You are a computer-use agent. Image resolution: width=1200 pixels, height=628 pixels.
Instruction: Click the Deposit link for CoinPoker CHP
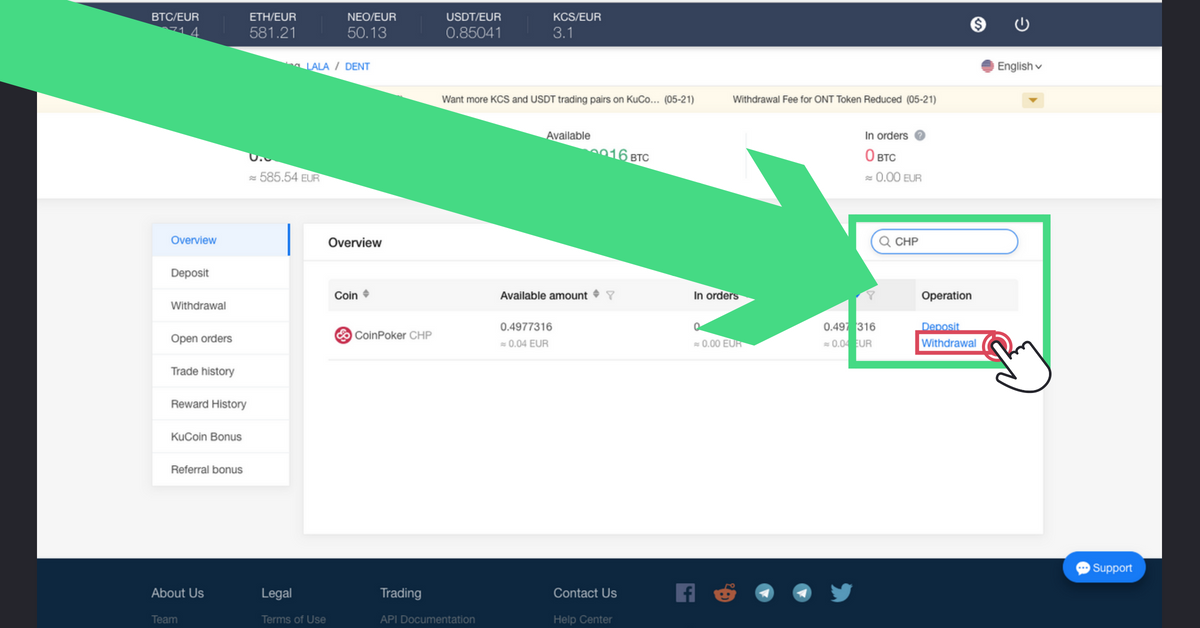[940, 327]
